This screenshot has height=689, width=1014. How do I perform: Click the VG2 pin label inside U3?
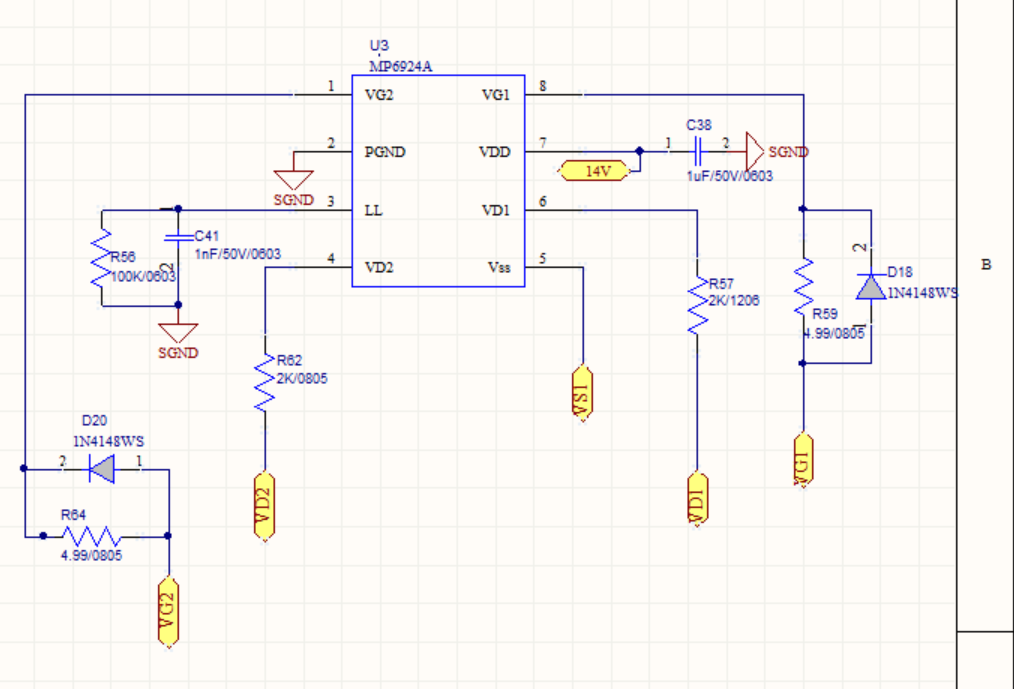coord(379,95)
